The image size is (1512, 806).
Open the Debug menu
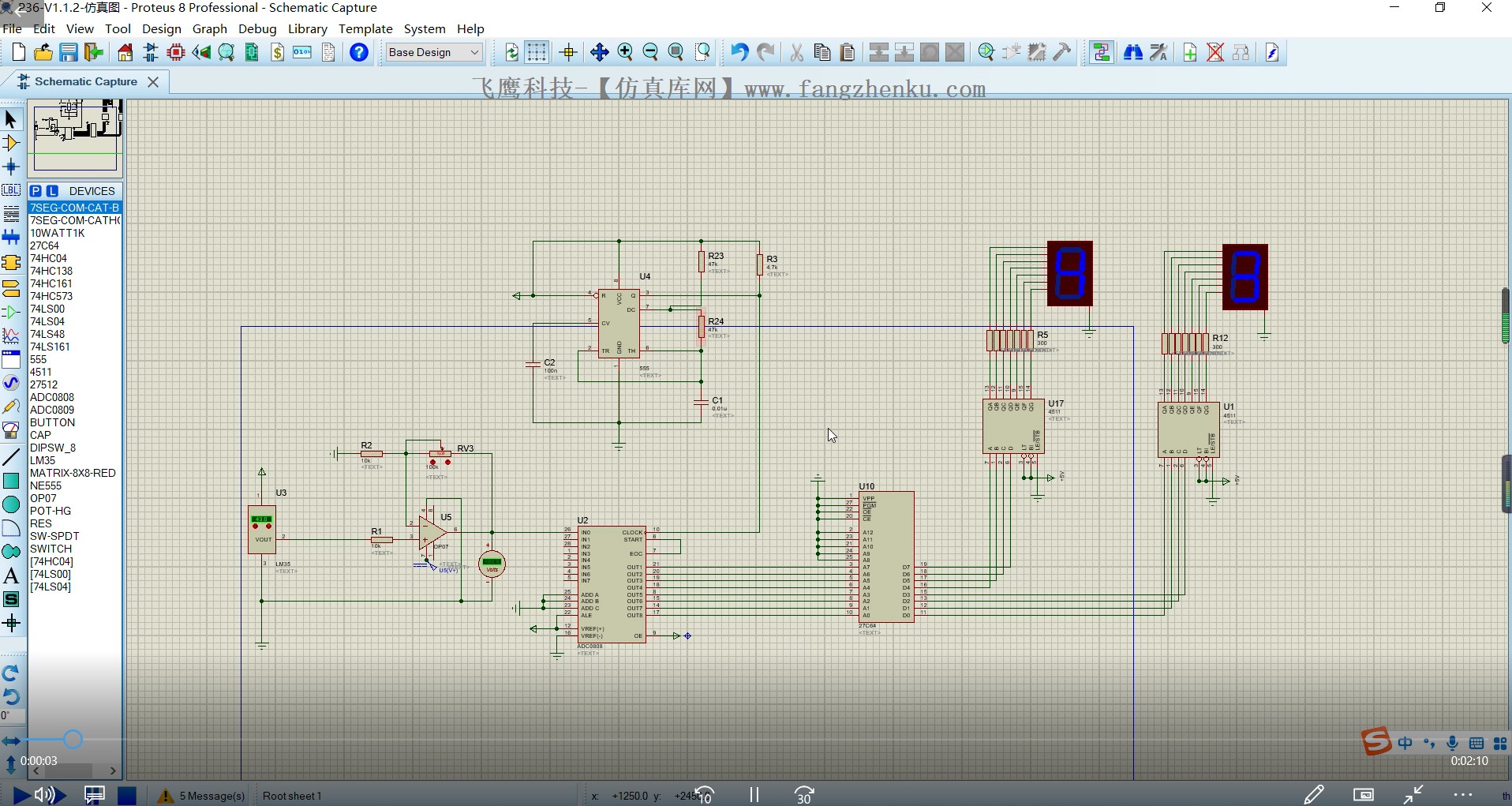click(257, 29)
